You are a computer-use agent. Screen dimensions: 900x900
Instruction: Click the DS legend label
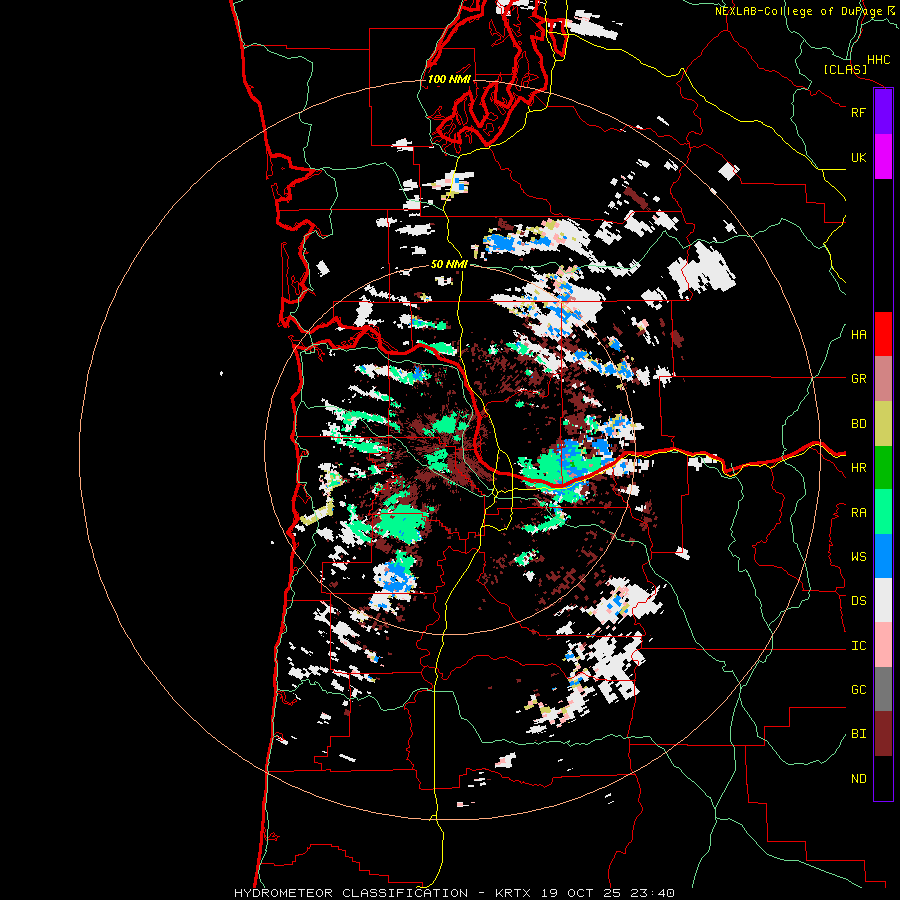[x=858, y=601]
